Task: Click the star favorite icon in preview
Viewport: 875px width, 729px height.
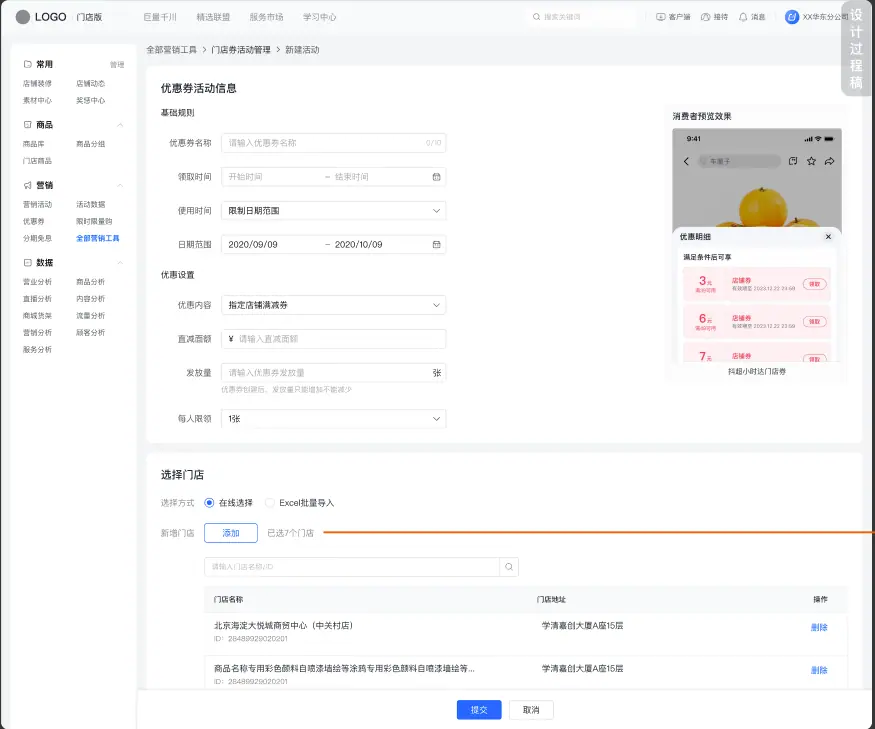Action: [811, 161]
